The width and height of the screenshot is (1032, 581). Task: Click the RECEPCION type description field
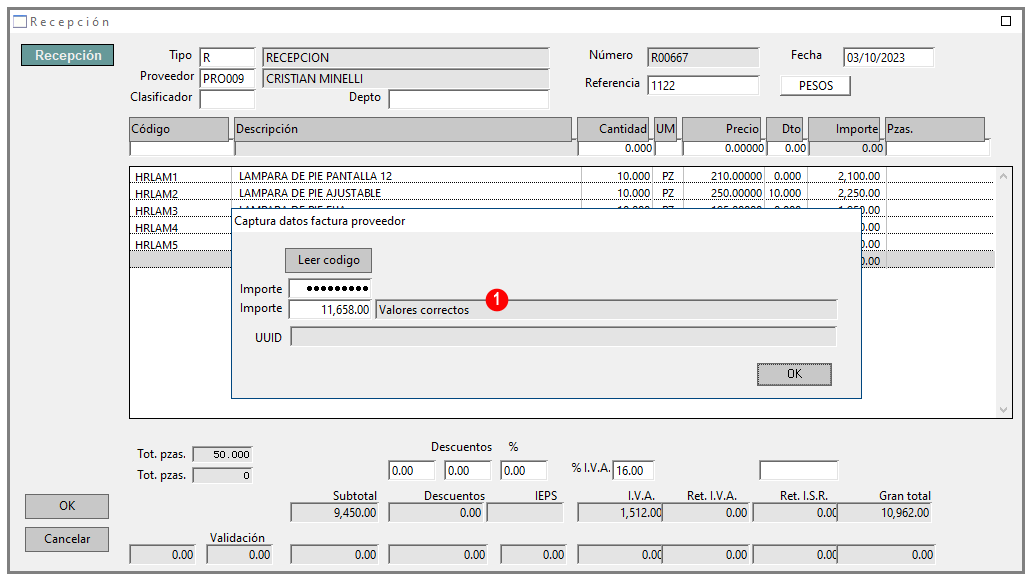[x=405, y=57]
